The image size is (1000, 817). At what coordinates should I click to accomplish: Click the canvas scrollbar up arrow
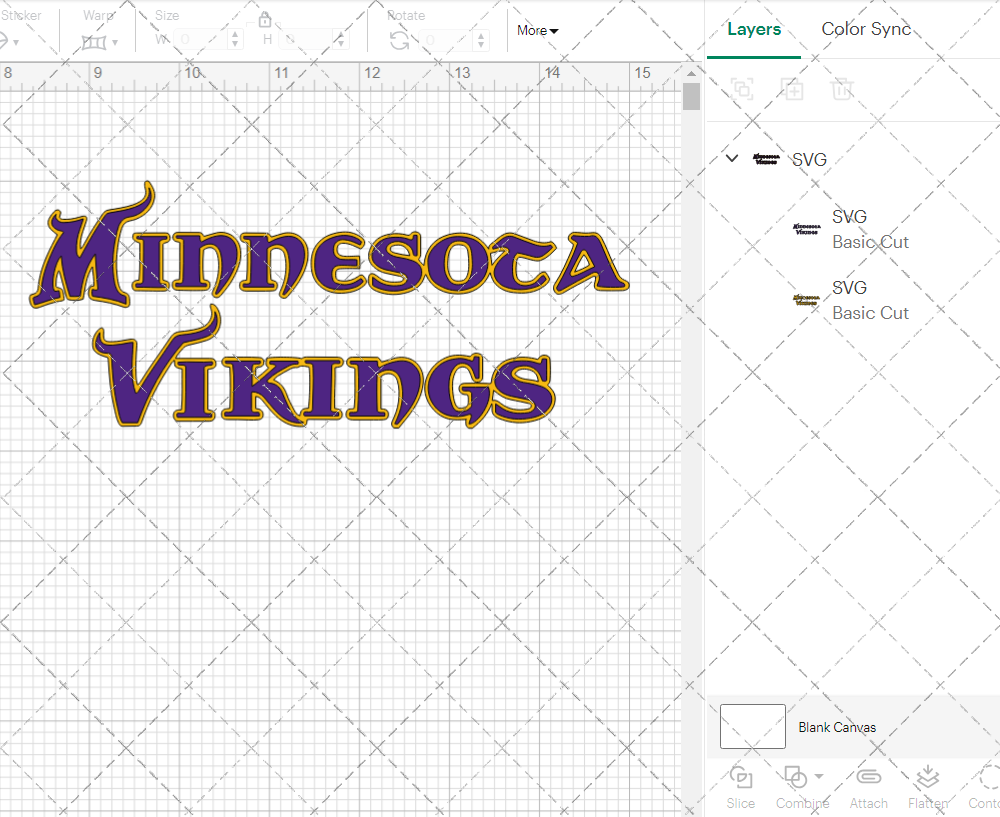tap(691, 73)
